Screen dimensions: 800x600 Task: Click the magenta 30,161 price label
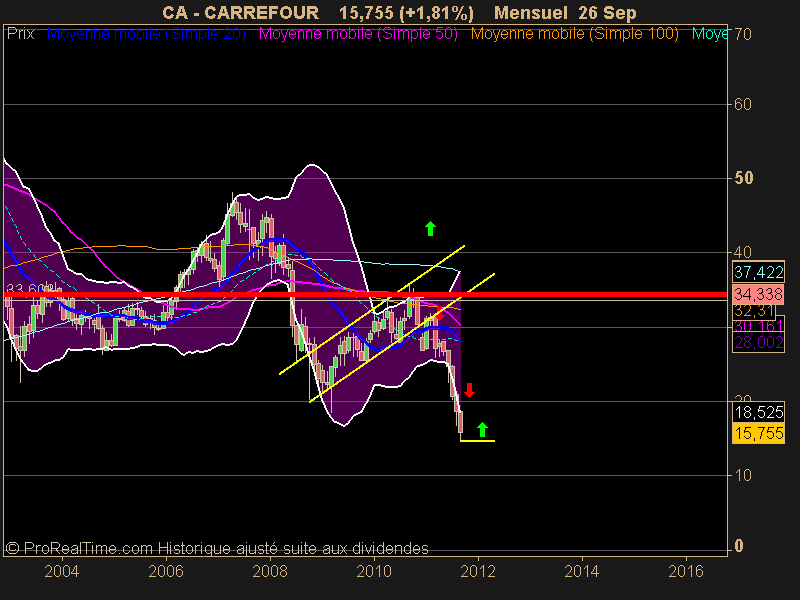(759, 326)
